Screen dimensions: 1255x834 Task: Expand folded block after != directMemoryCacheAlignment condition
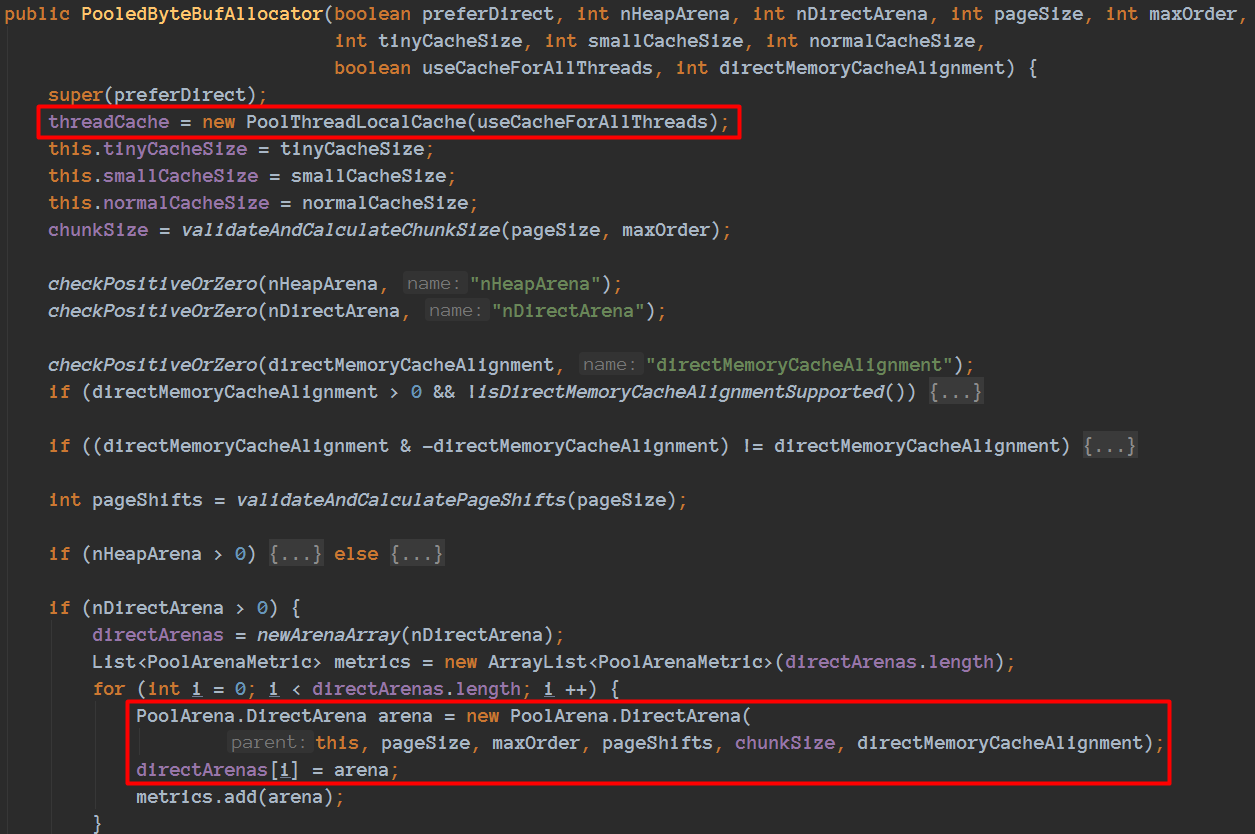(x=1110, y=446)
